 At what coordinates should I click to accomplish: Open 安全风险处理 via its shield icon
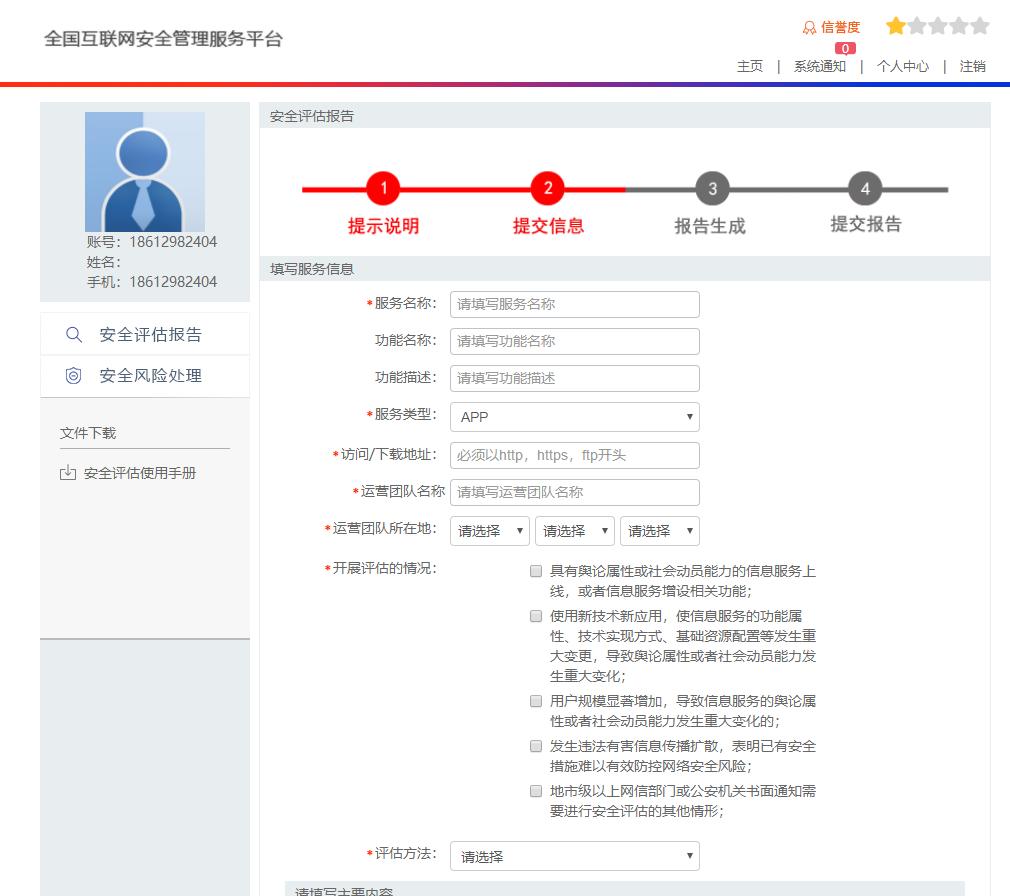[71, 376]
